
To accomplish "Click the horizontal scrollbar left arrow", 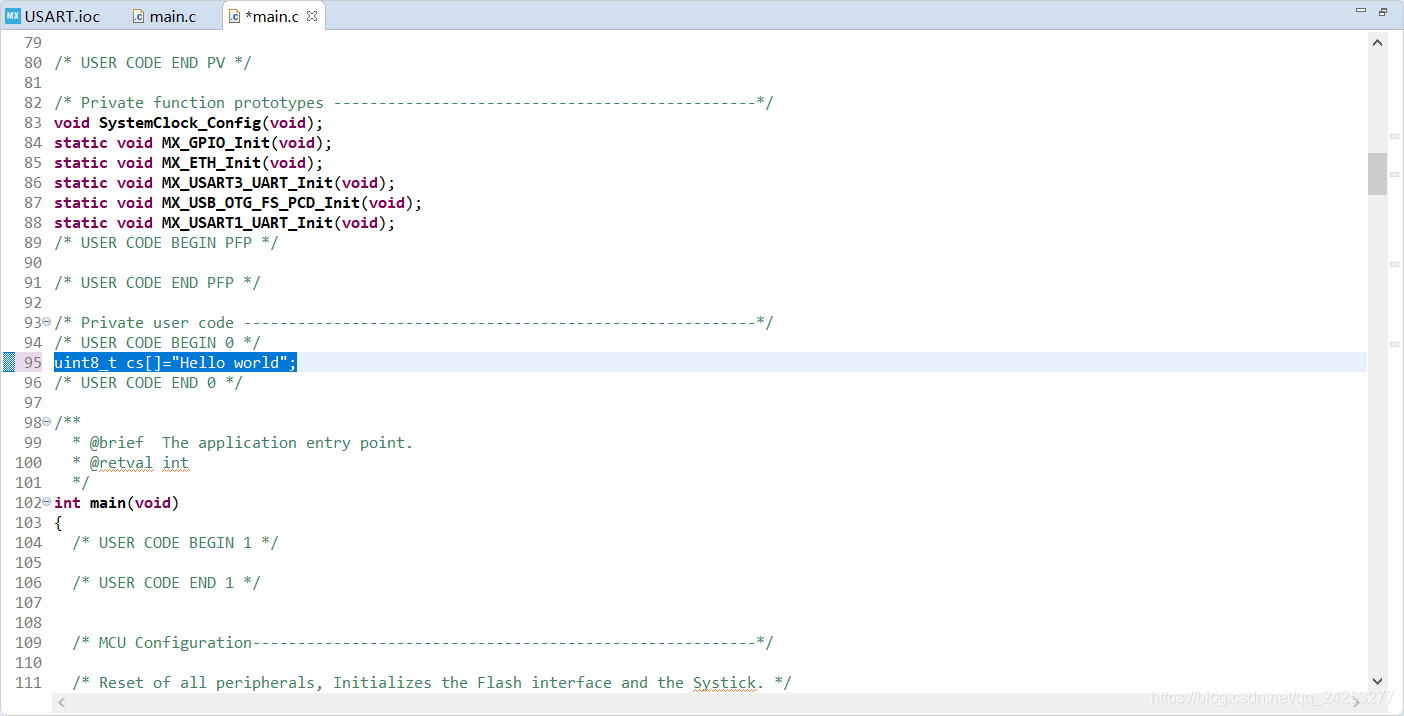I will 62,703.
